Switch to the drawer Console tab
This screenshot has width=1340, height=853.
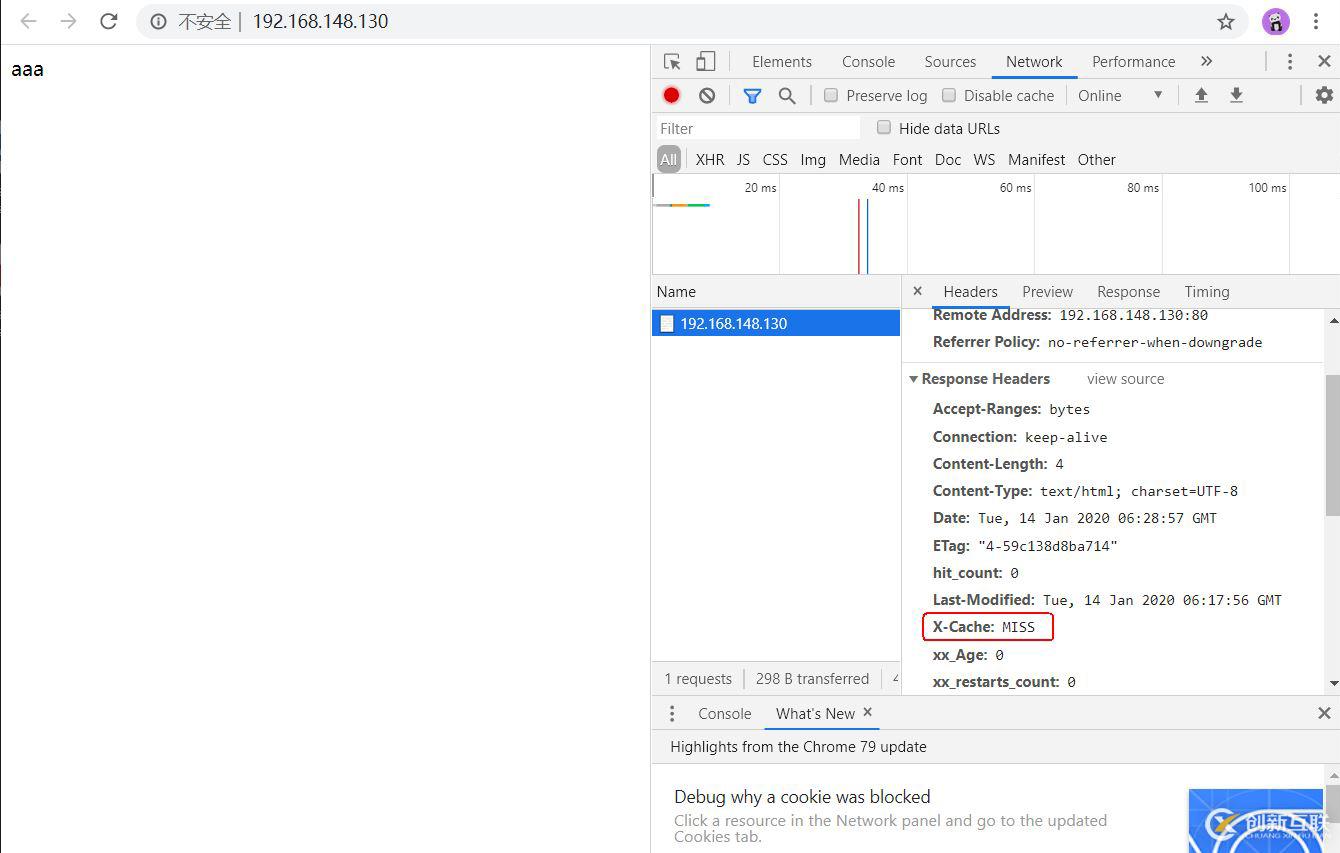coord(724,713)
